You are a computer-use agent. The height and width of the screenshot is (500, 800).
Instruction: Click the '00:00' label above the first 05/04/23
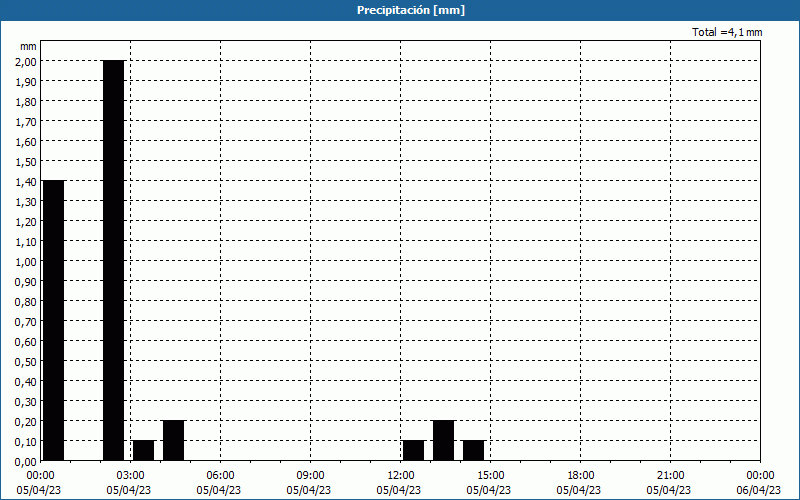click(40, 476)
